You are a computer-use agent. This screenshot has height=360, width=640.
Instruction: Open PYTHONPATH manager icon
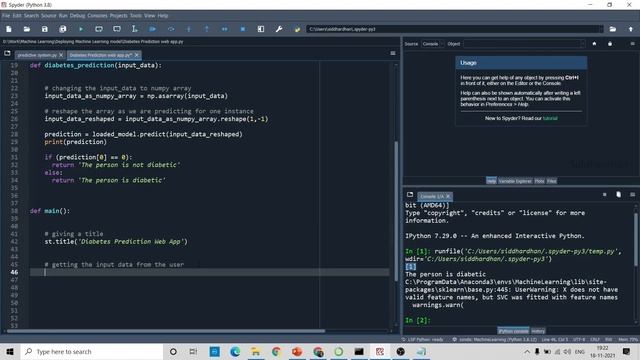297,29
